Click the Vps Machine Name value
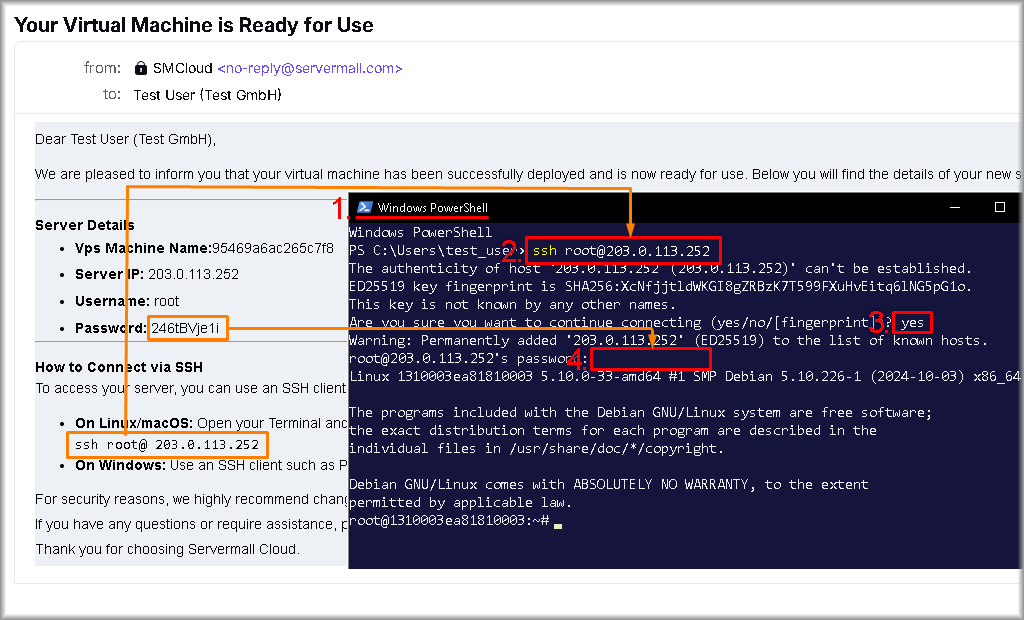Image resolution: width=1024 pixels, height=620 pixels. click(272, 248)
